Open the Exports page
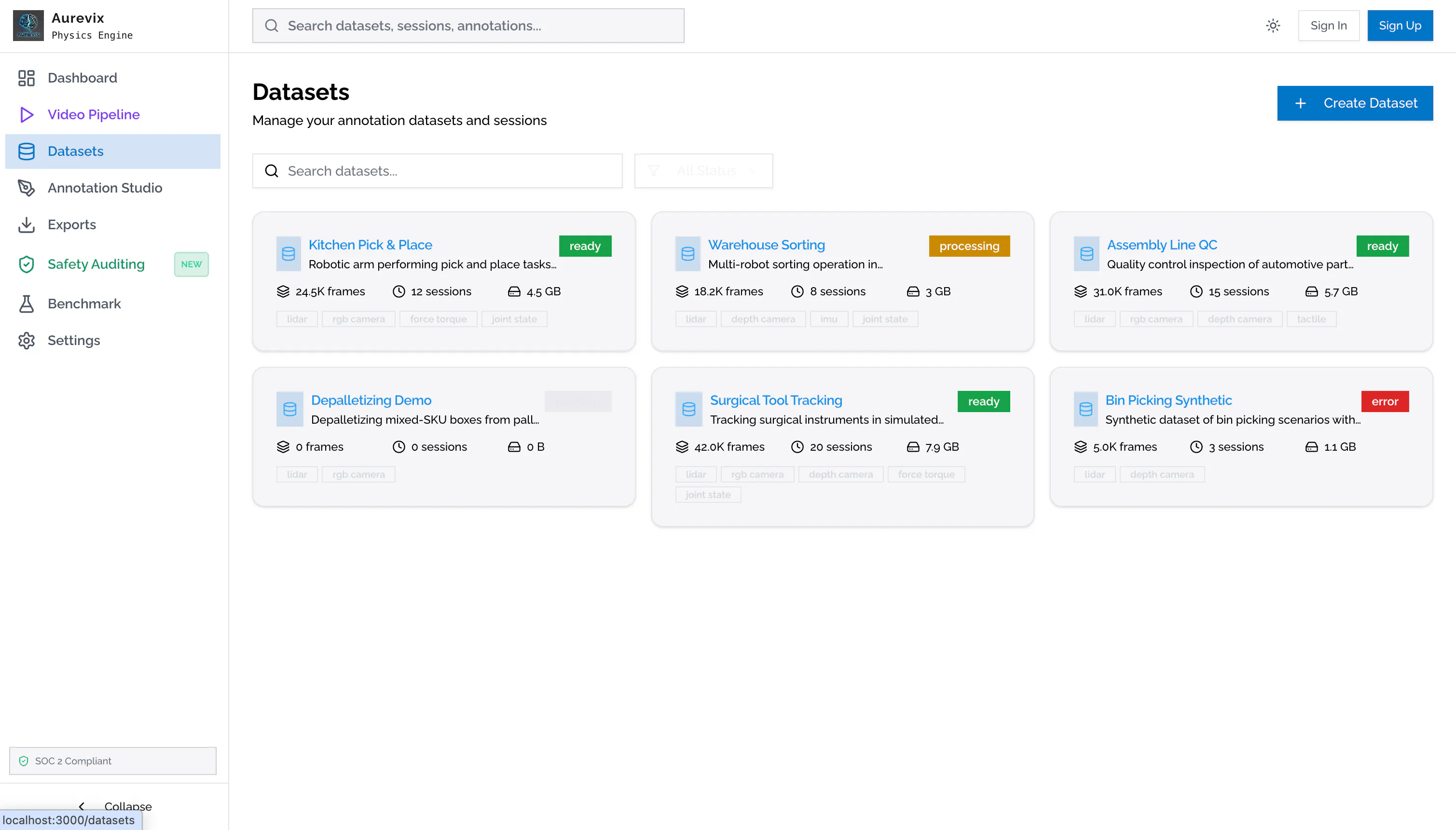Viewport: 1456px width, 830px height. click(113, 224)
